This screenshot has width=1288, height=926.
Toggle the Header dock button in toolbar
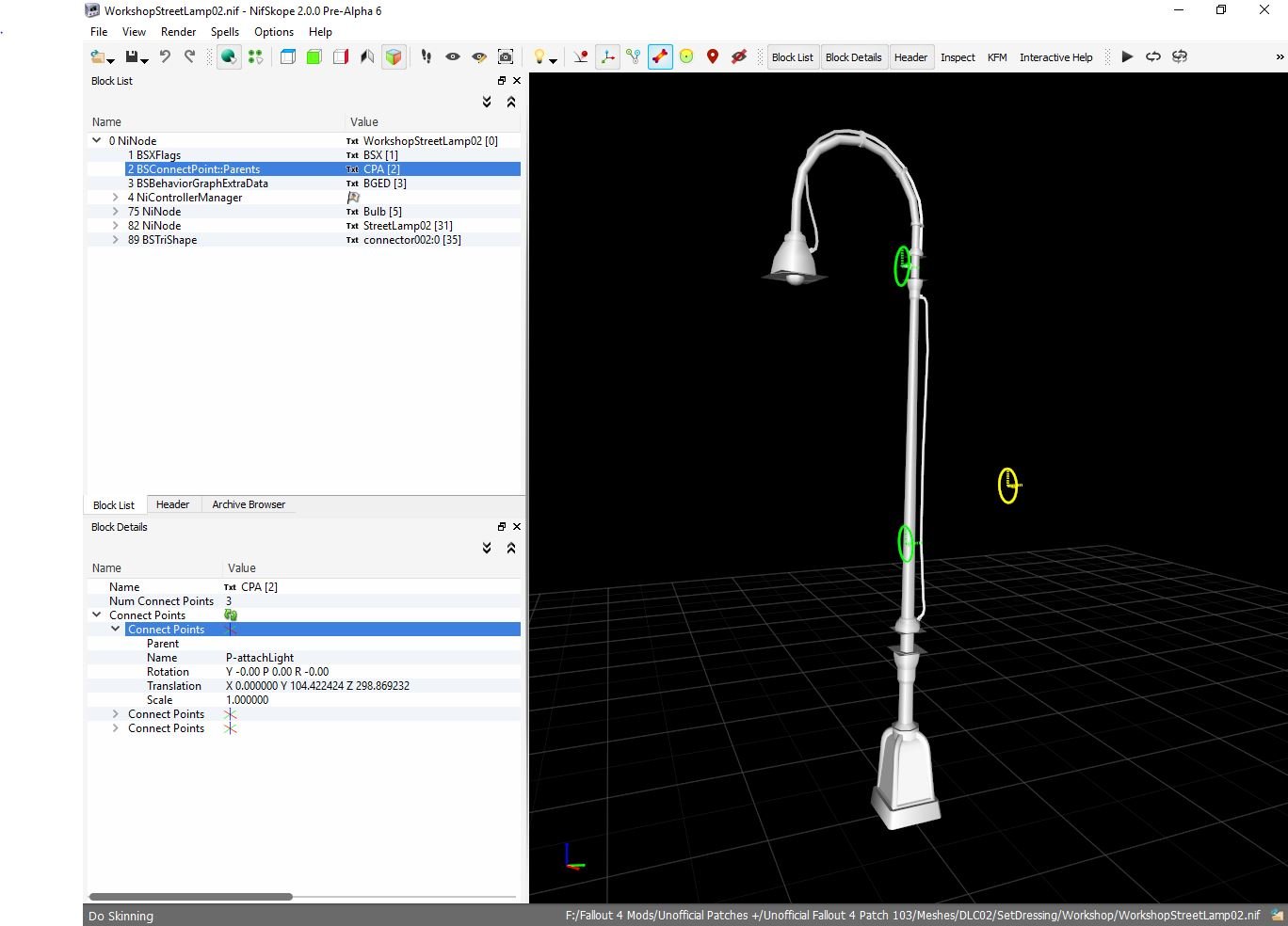click(x=910, y=57)
